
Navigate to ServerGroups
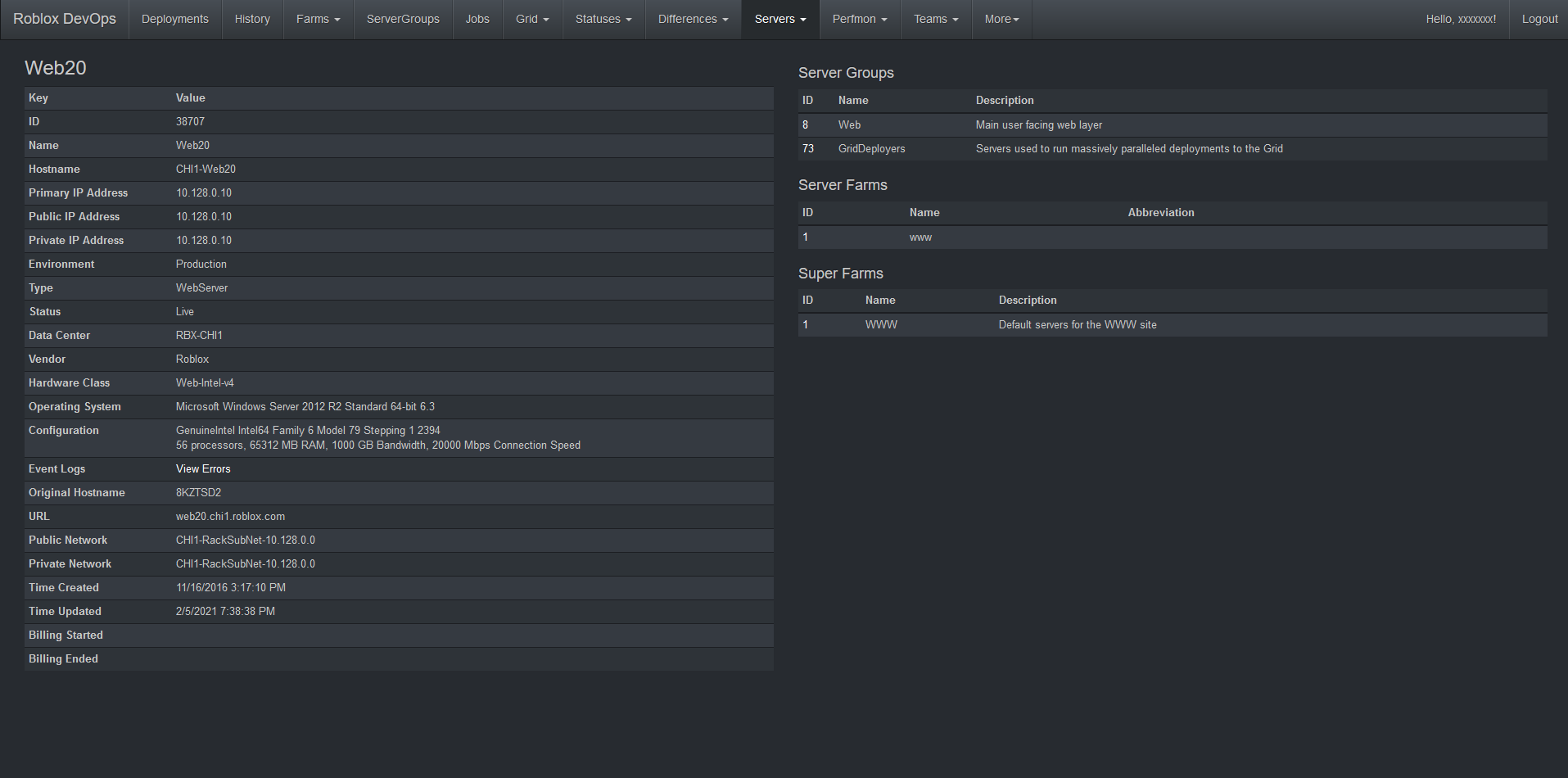coord(403,19)
